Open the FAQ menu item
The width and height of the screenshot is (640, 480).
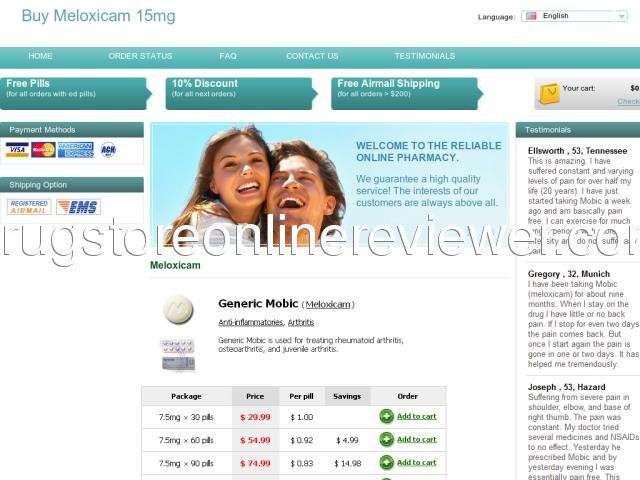(x=228, y=56)
